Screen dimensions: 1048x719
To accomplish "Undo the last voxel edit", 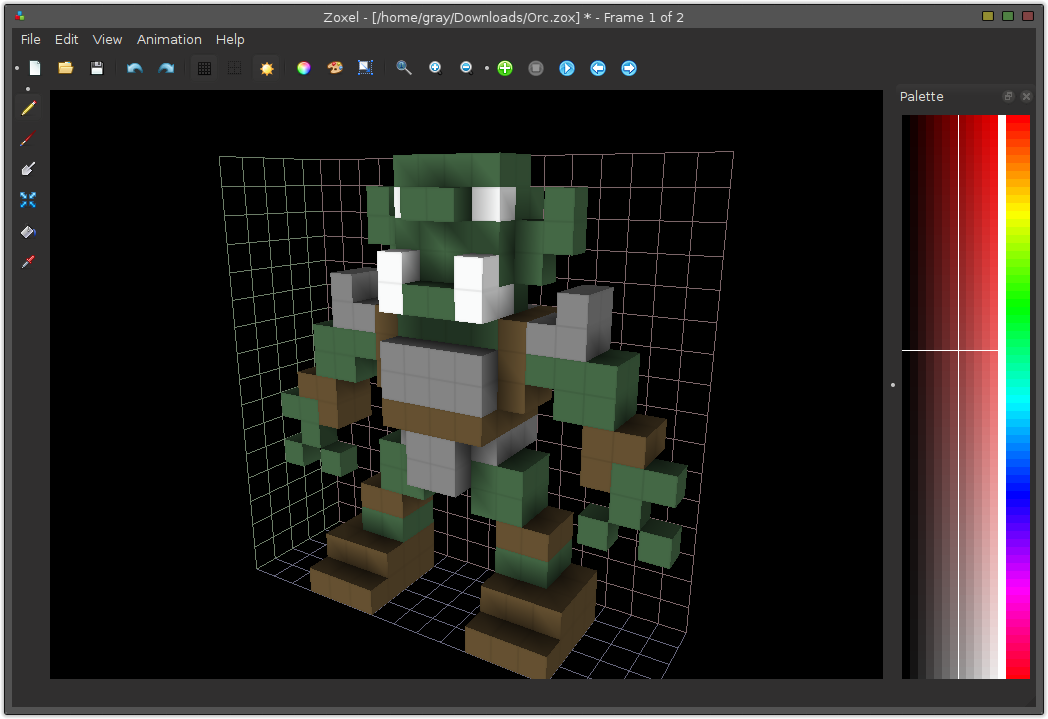I will click(x=134, y=67).
